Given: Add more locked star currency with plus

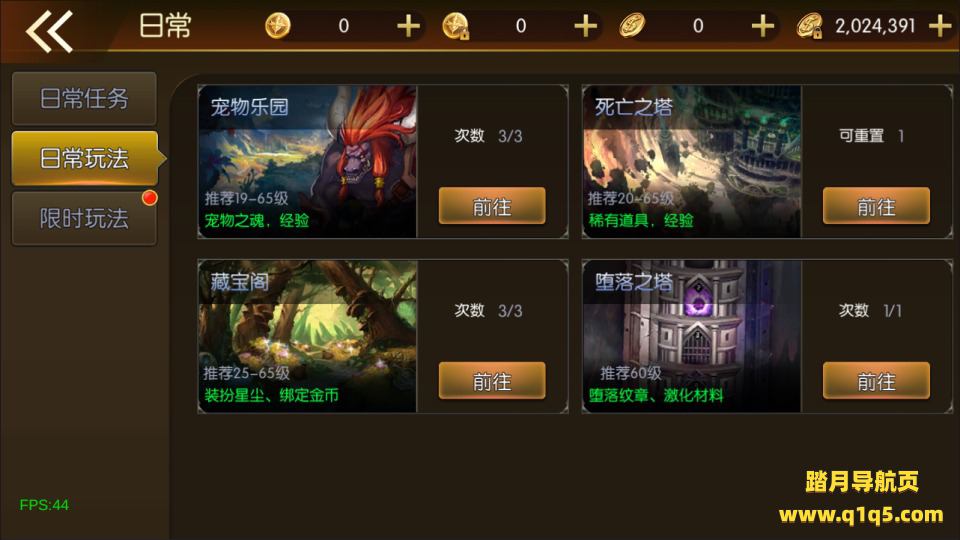Looking at the screenshot, I should (x=586, y=26).
